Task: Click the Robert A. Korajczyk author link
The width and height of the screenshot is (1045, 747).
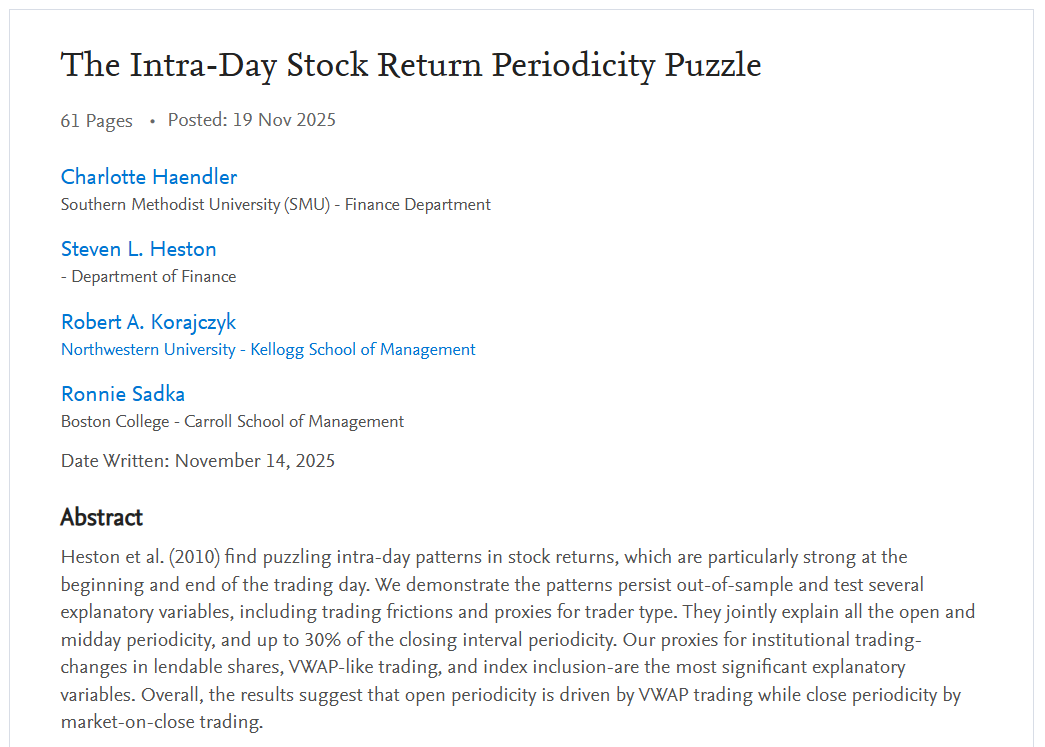Action: tap(148, 322)
